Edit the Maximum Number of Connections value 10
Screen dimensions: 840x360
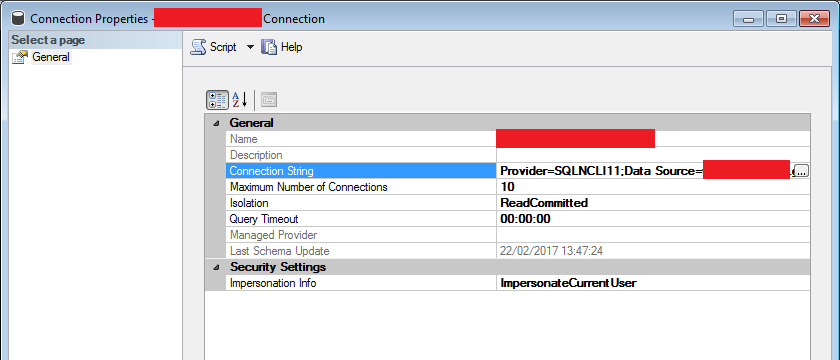point(507,187)
